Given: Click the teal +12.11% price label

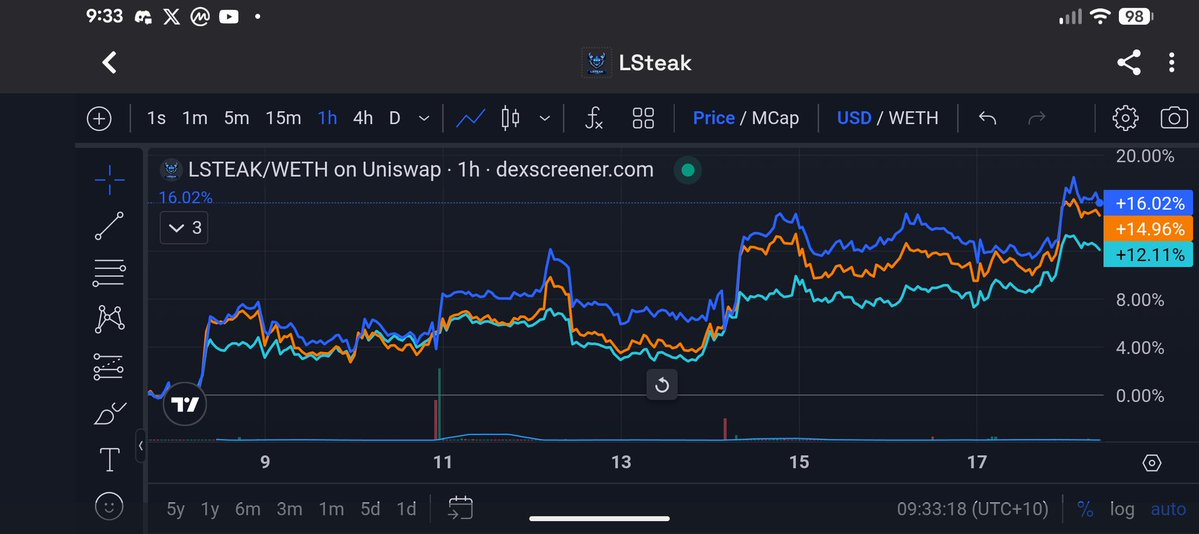Looking at the screenshot, I should click(1149, 254).
